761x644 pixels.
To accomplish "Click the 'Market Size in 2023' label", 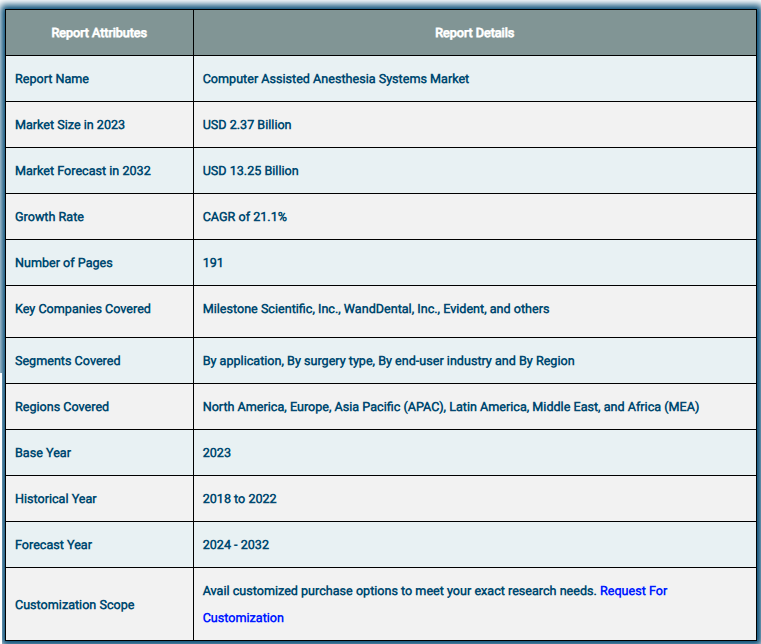I will click(x=70, y=125).
